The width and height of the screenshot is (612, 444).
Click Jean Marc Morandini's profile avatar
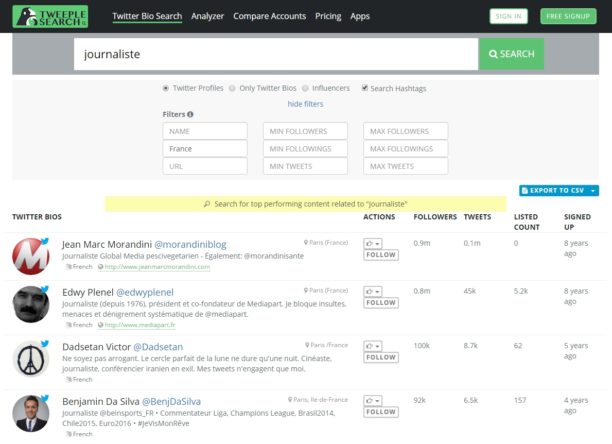[x=30, y=256]
